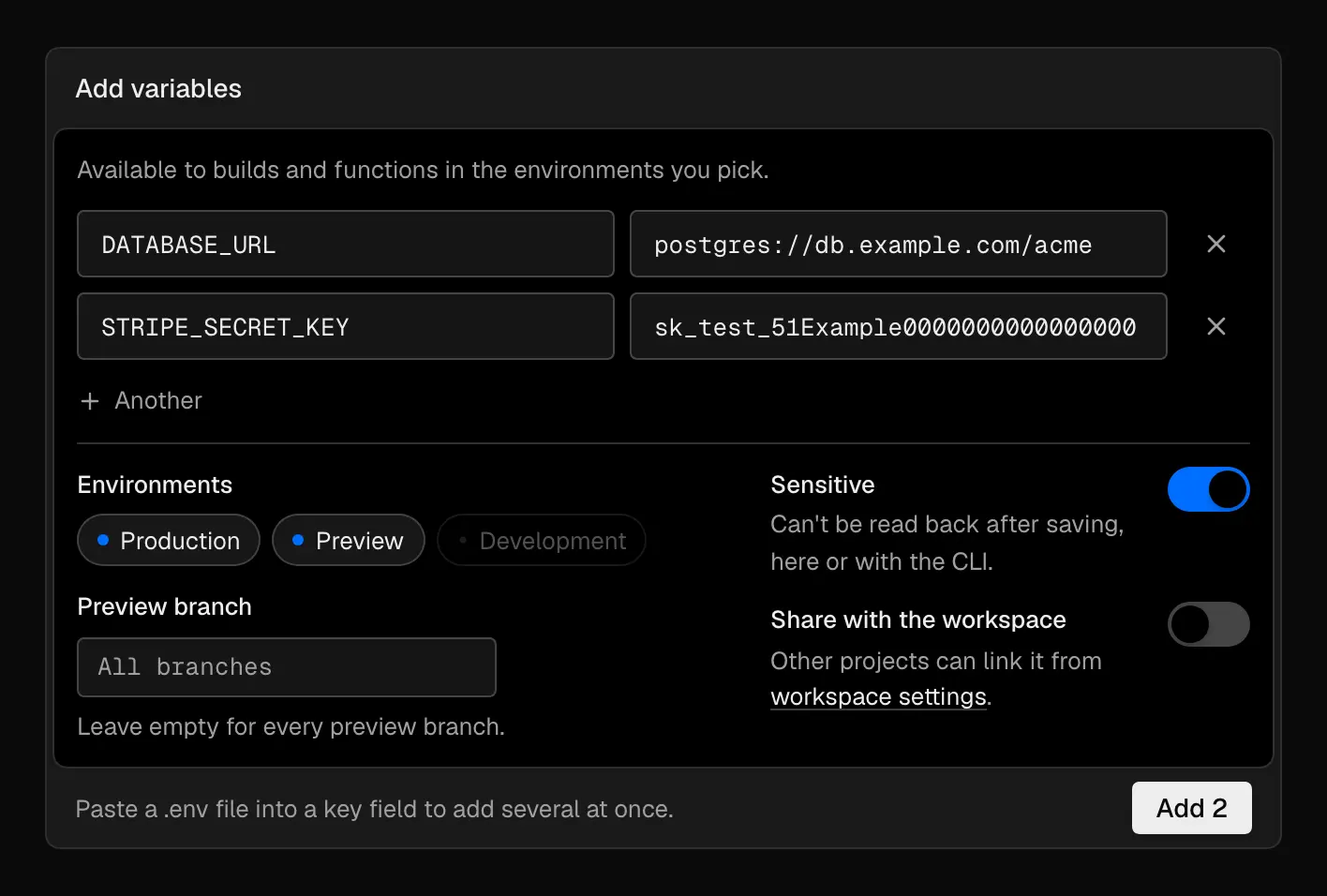Click the Add 2 button

coord(1192,808)
